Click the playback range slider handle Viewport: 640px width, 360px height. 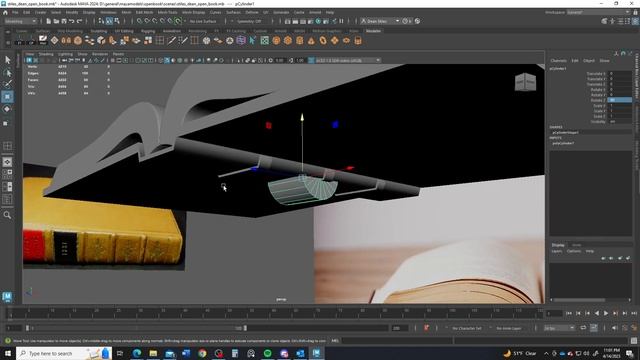click(x=245, y=328)
